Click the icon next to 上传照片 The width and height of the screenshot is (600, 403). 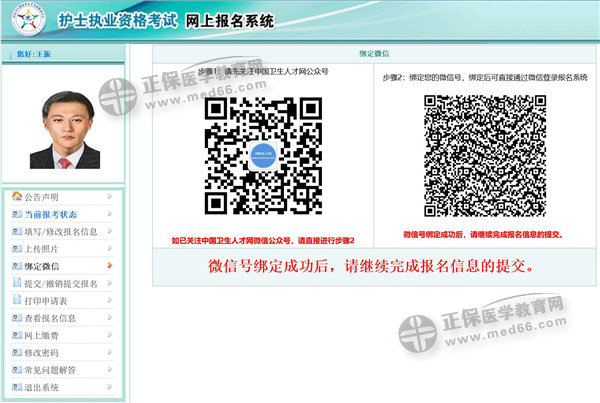(16, 249)
